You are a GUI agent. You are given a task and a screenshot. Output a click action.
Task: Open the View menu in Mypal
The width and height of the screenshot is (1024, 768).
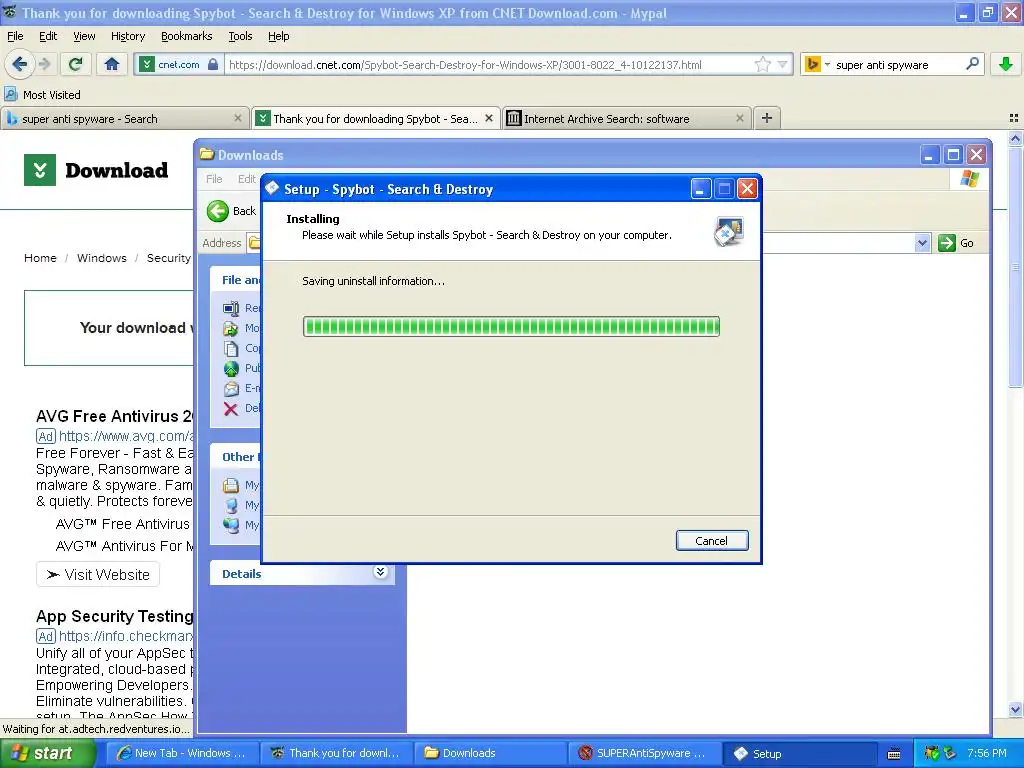[x=84, y=36]
